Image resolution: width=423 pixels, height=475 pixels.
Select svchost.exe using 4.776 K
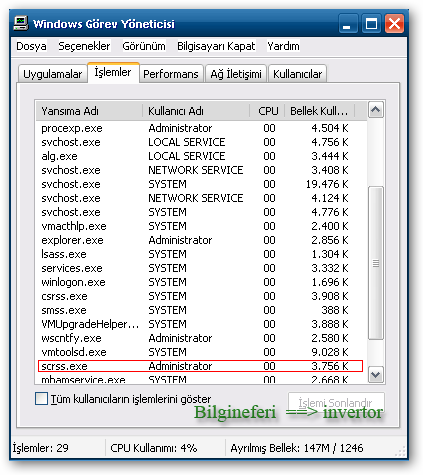200,212
